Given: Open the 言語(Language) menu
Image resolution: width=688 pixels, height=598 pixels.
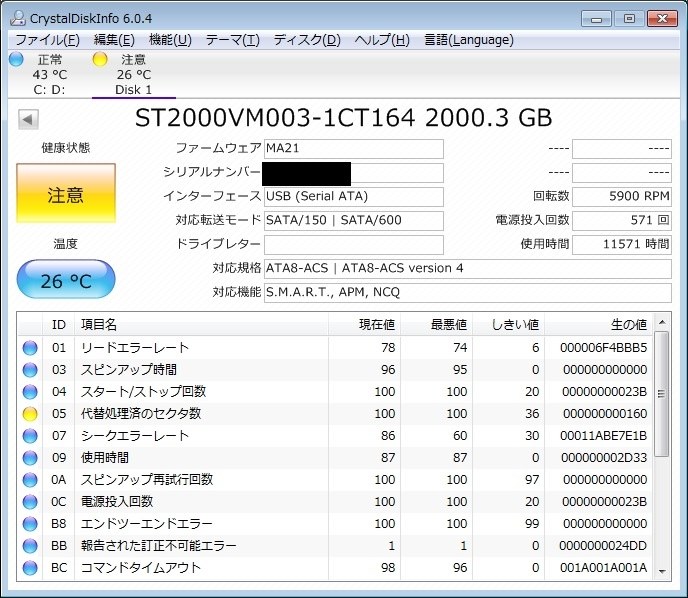Looking at the screenshot, I should 469,40.
